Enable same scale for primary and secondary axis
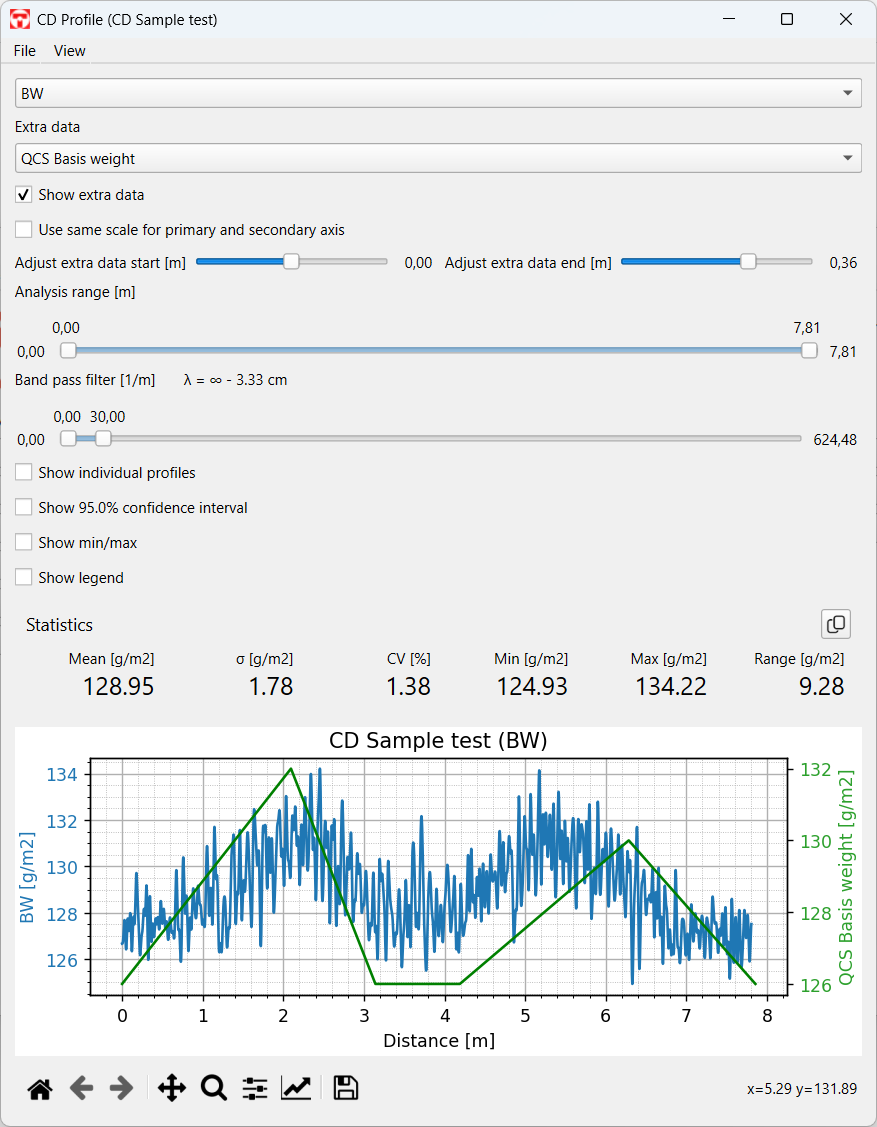The height and width of the screenshot is (1127, 877). (23, 229)
